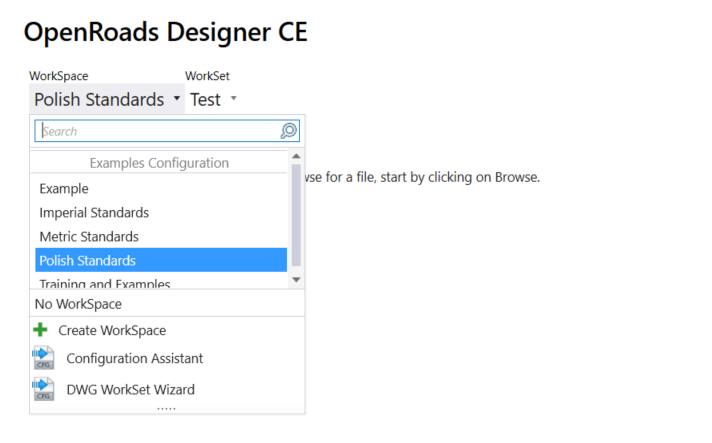This screenshot has width=712, height=443.
Task: Click the magnifier search icon
Action: (x=288, y=131)
